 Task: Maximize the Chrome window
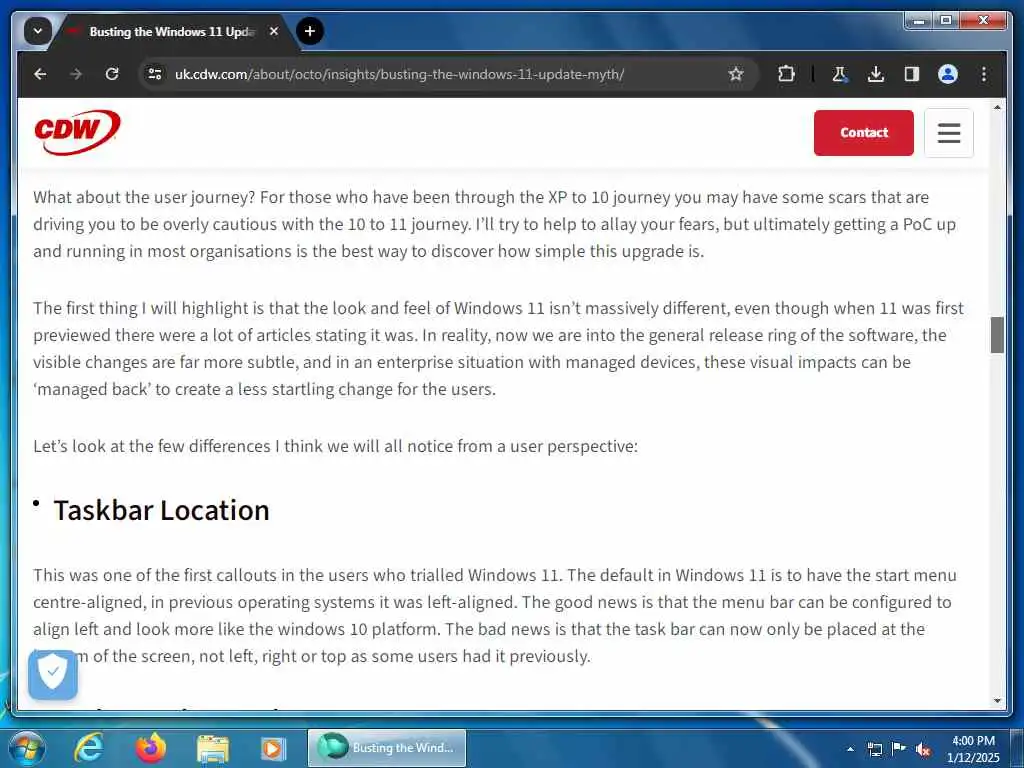pos(945,21)
